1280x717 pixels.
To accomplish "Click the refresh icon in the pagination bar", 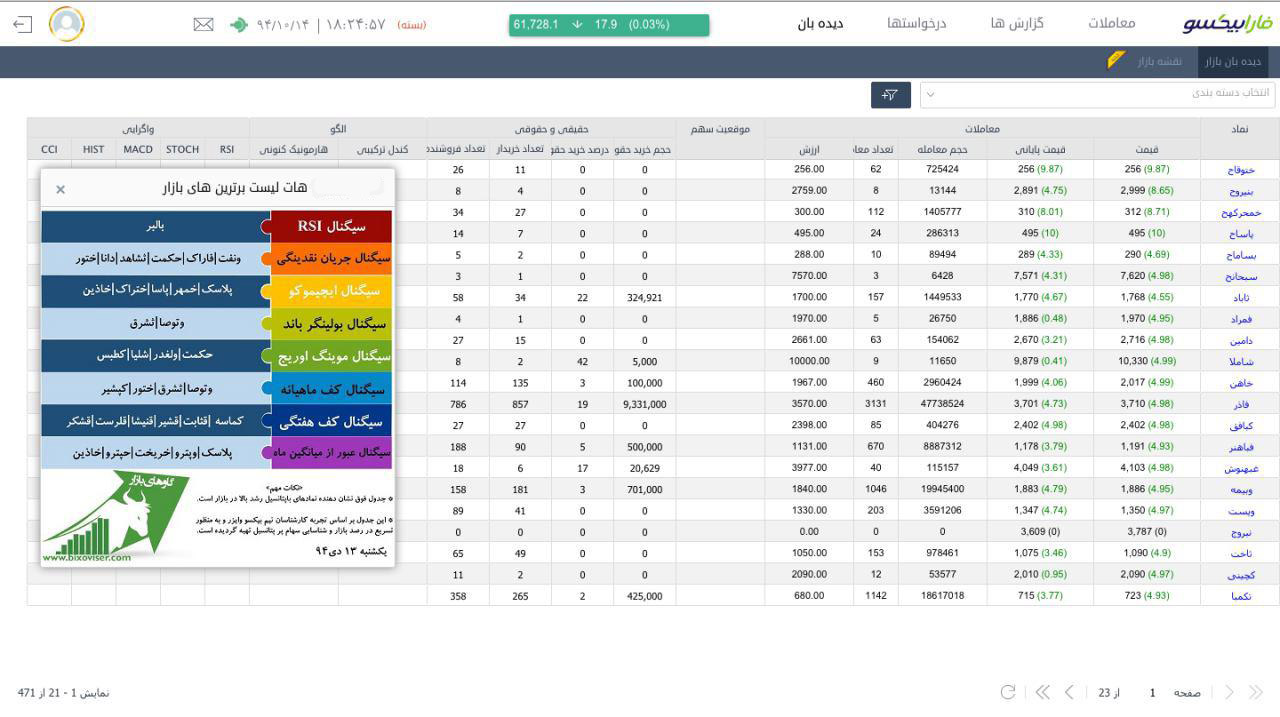I will [x=1008, y=692].
